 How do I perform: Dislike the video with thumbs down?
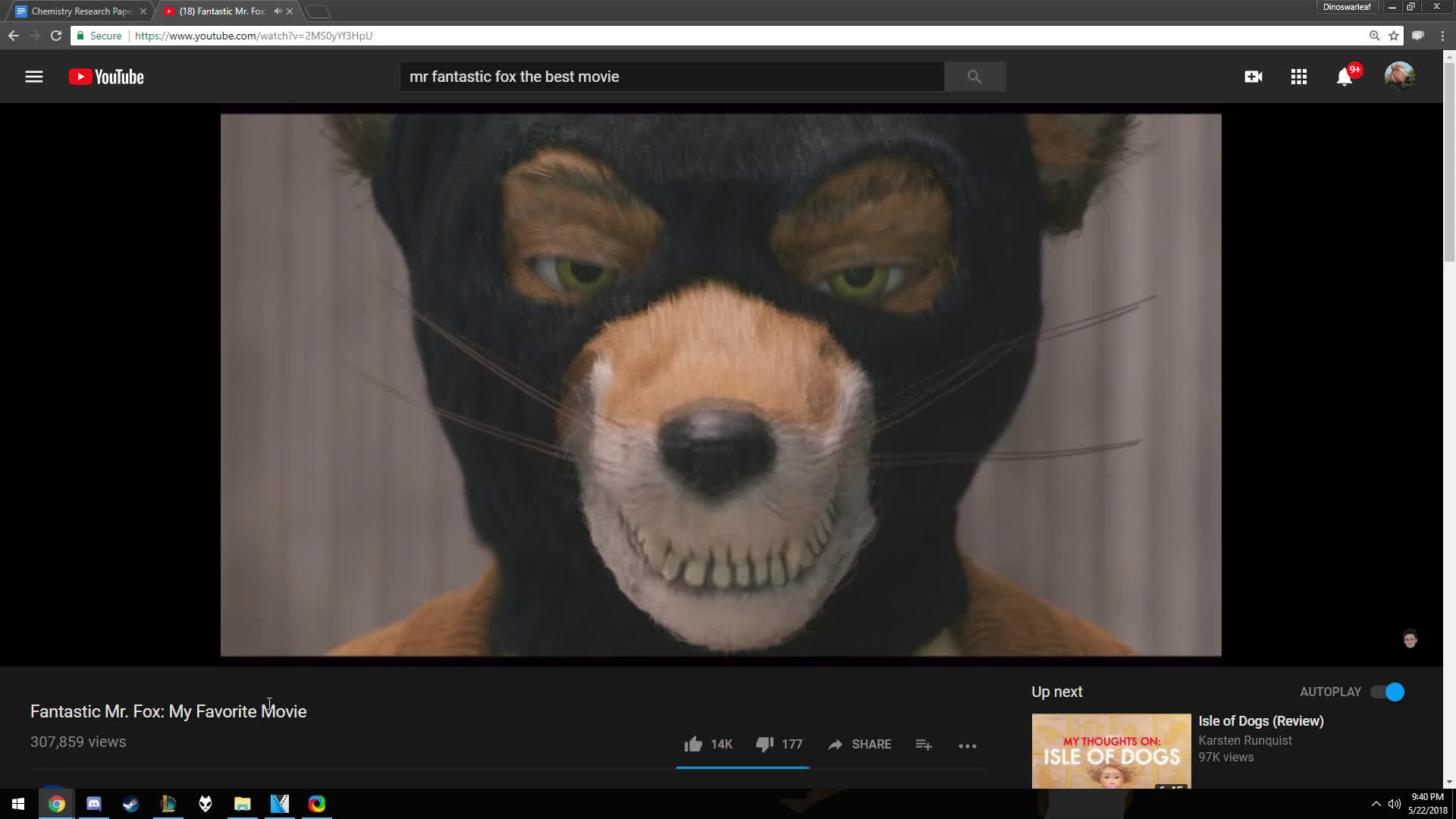(x=779, y=744)
